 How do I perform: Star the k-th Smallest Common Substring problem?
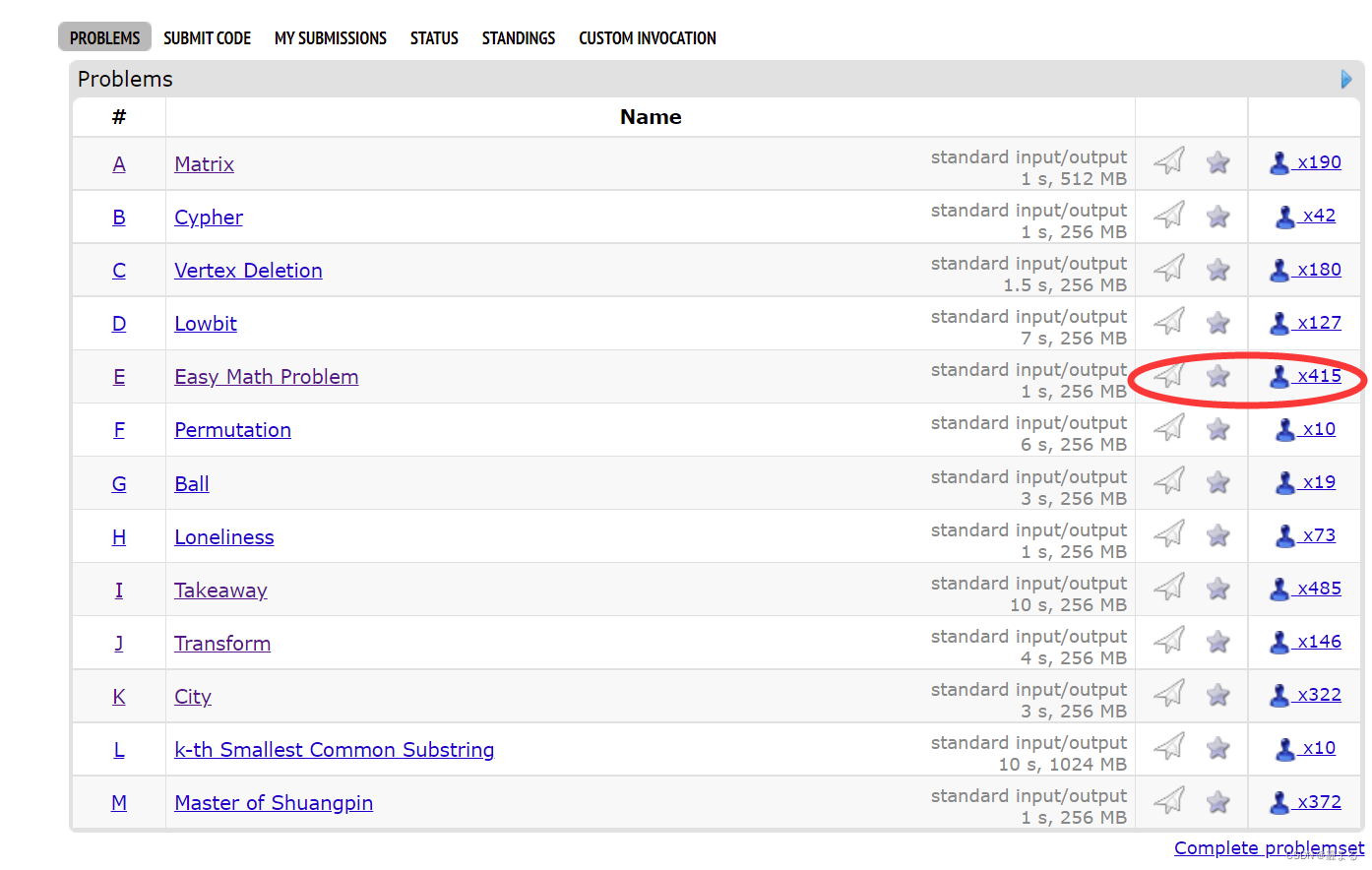(1218, 748)
